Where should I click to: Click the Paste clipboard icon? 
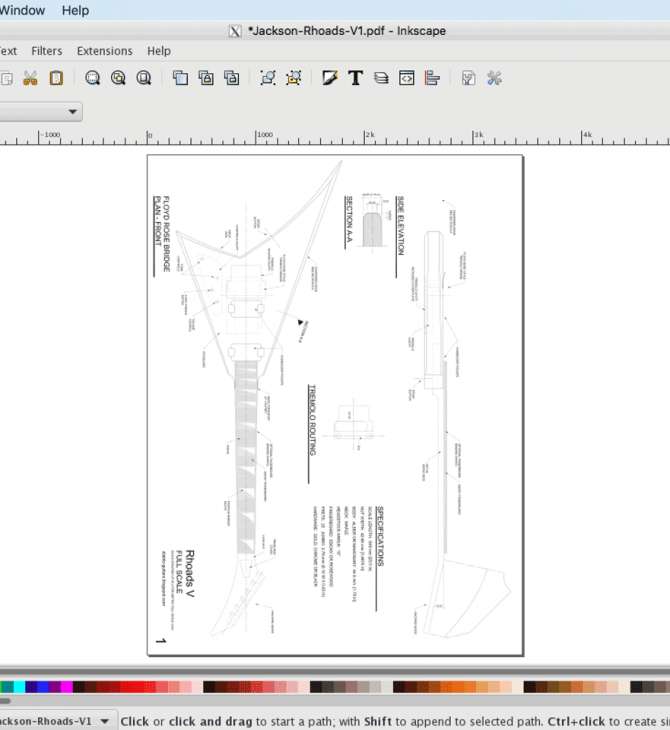[x=56, y=78]
